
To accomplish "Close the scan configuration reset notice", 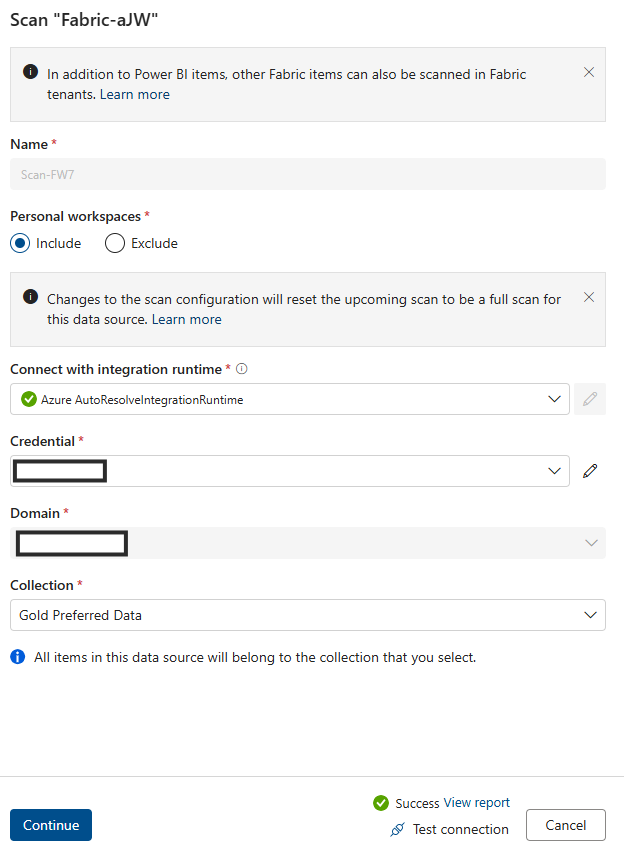I will point(589,297).
